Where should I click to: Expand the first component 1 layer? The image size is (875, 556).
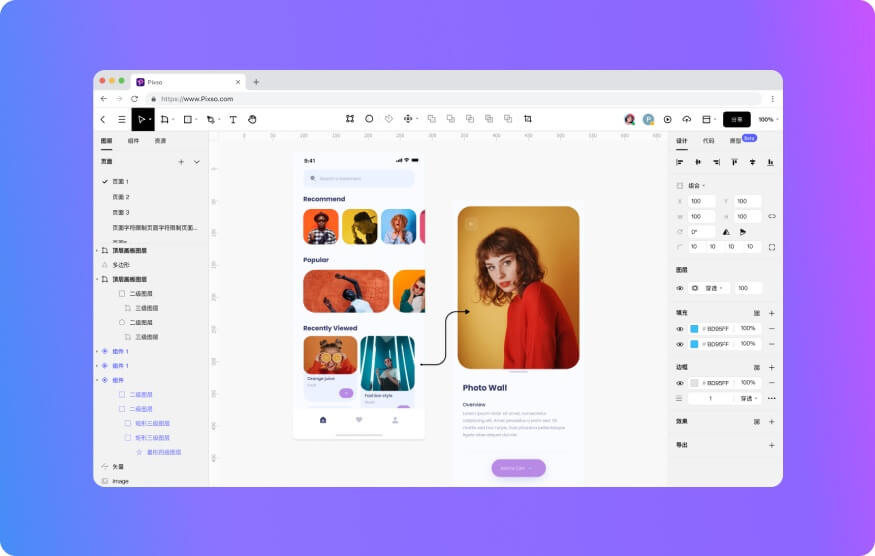97,352
